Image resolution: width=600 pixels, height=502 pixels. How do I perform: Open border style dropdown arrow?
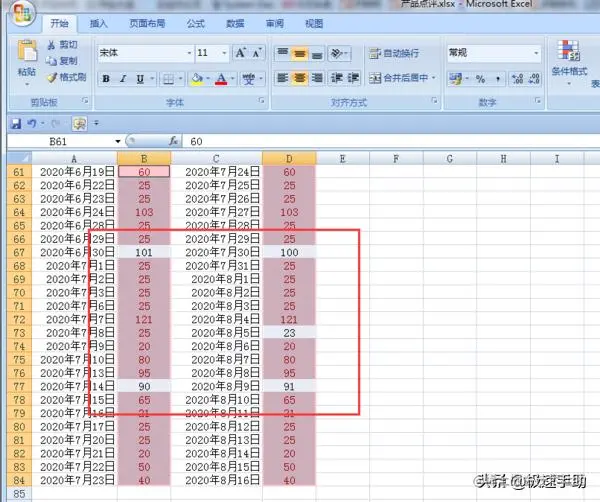[180, 79]
